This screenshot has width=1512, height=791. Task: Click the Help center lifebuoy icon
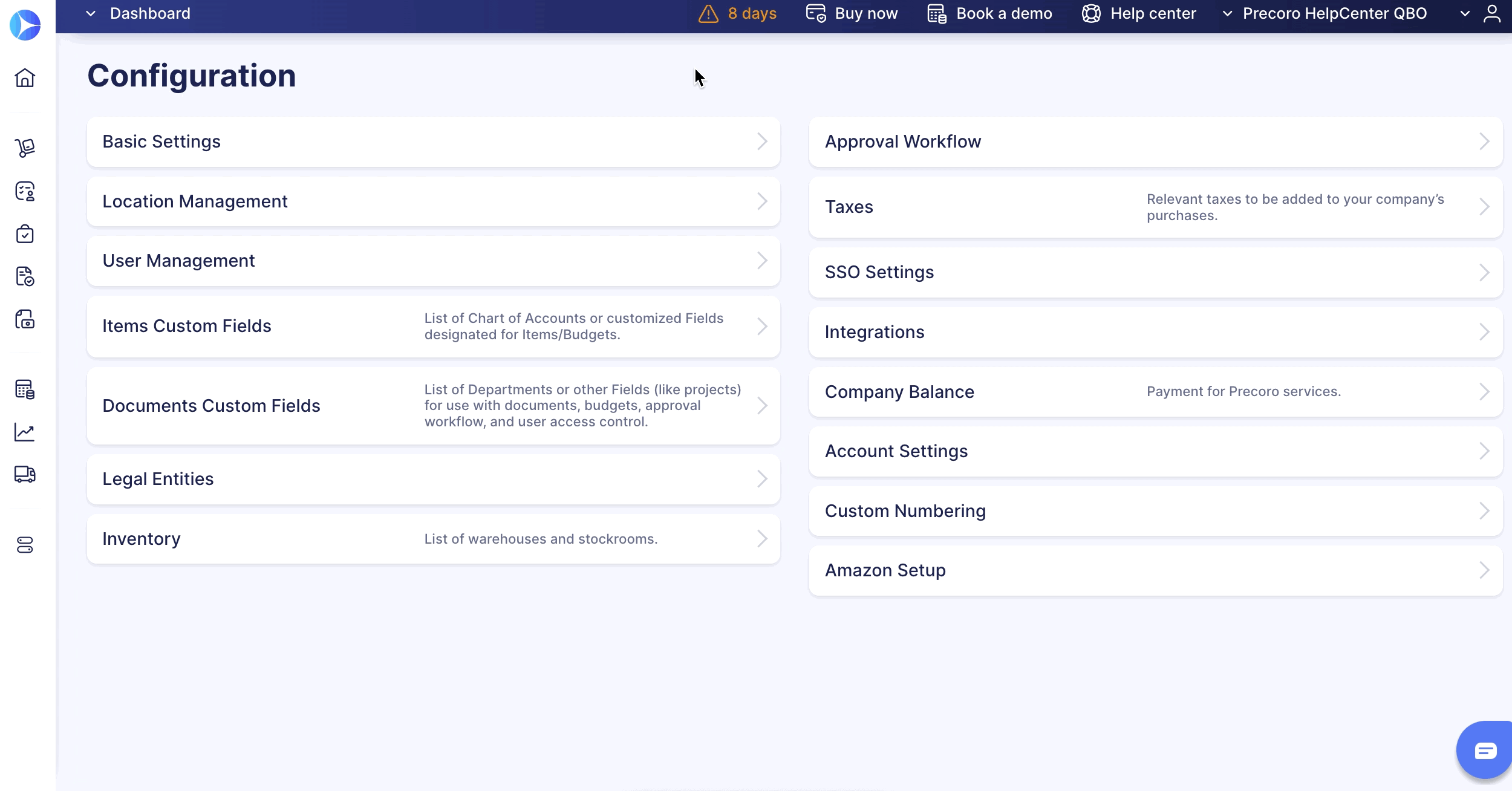(x=1091, y=14)
